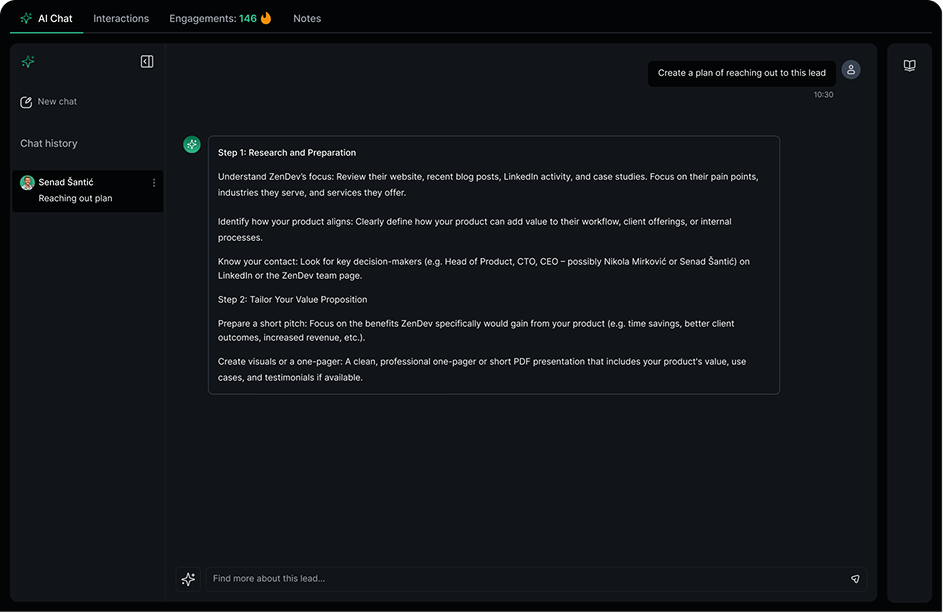Switch to the Interactions tab
Screen dimensions: 943x613
(x=121, y=18)
